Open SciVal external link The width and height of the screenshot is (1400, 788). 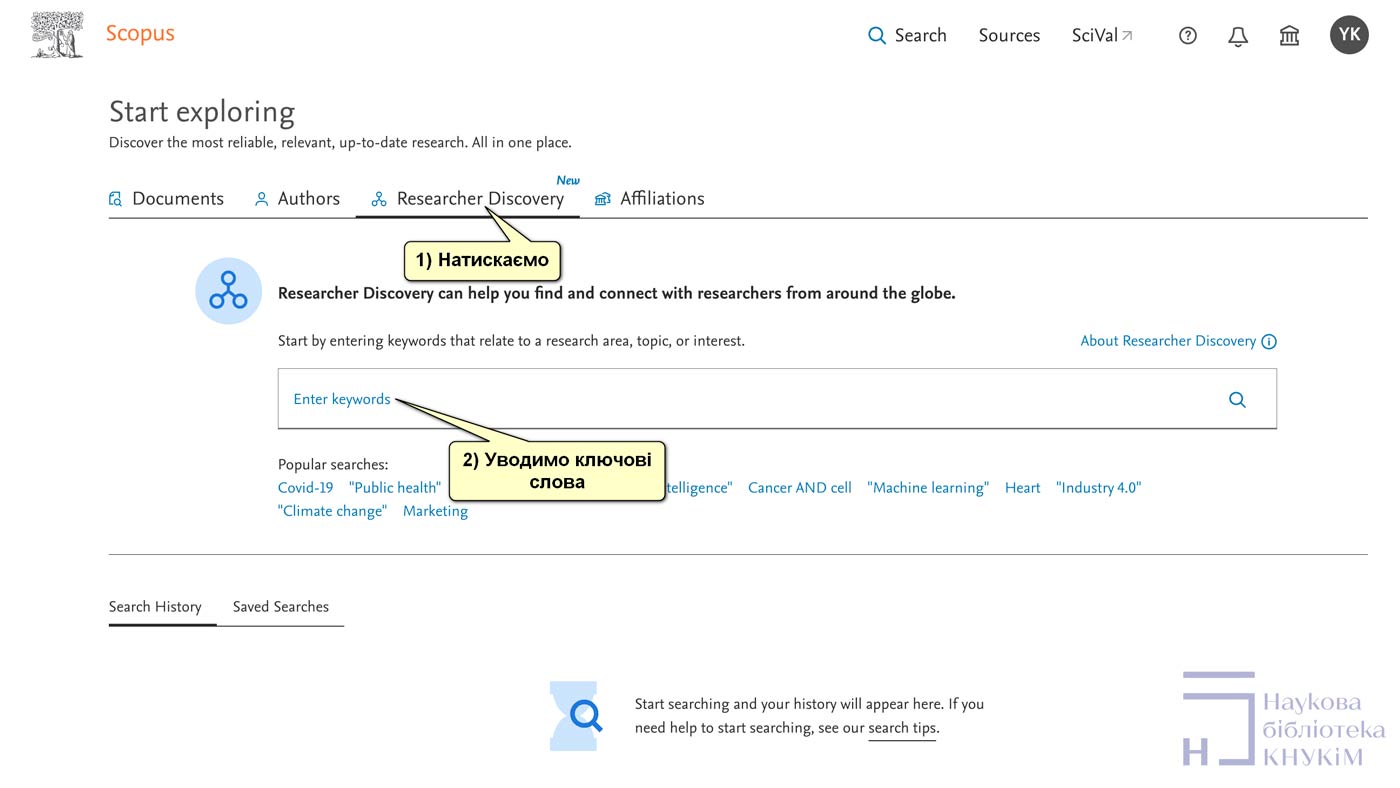point(1102,36)
